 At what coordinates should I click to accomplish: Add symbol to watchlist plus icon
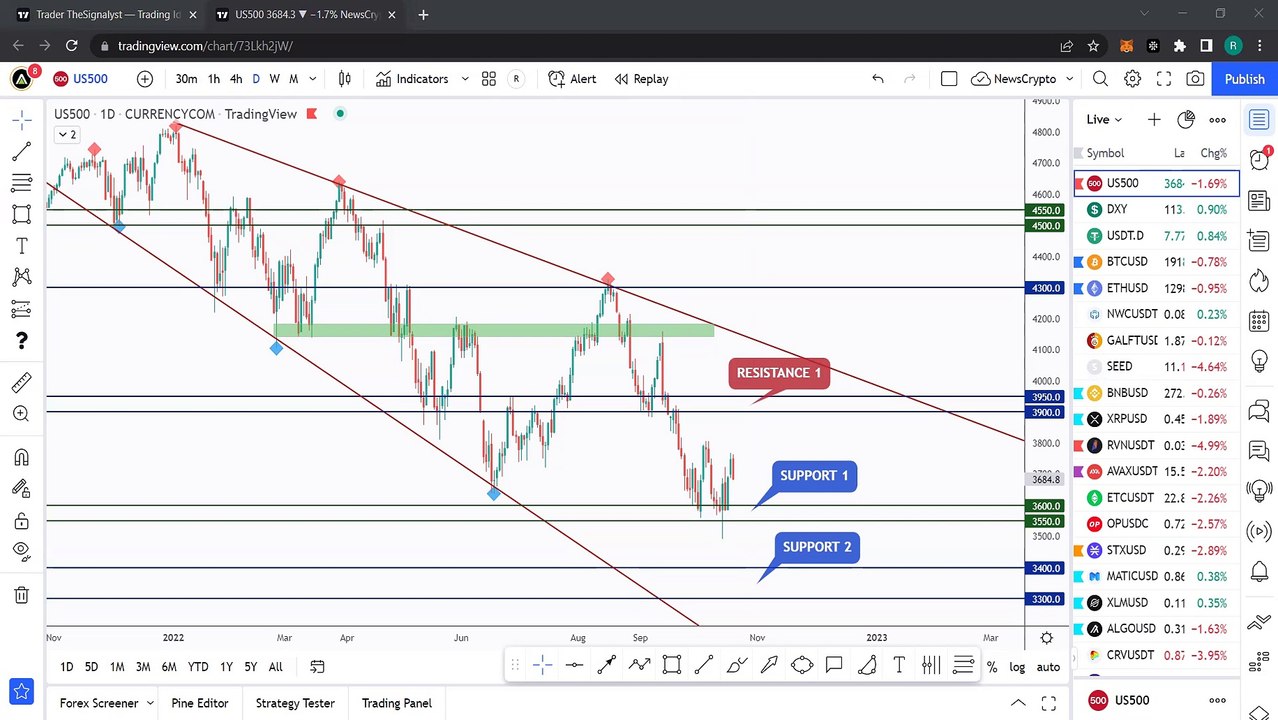click(1154, 120)
